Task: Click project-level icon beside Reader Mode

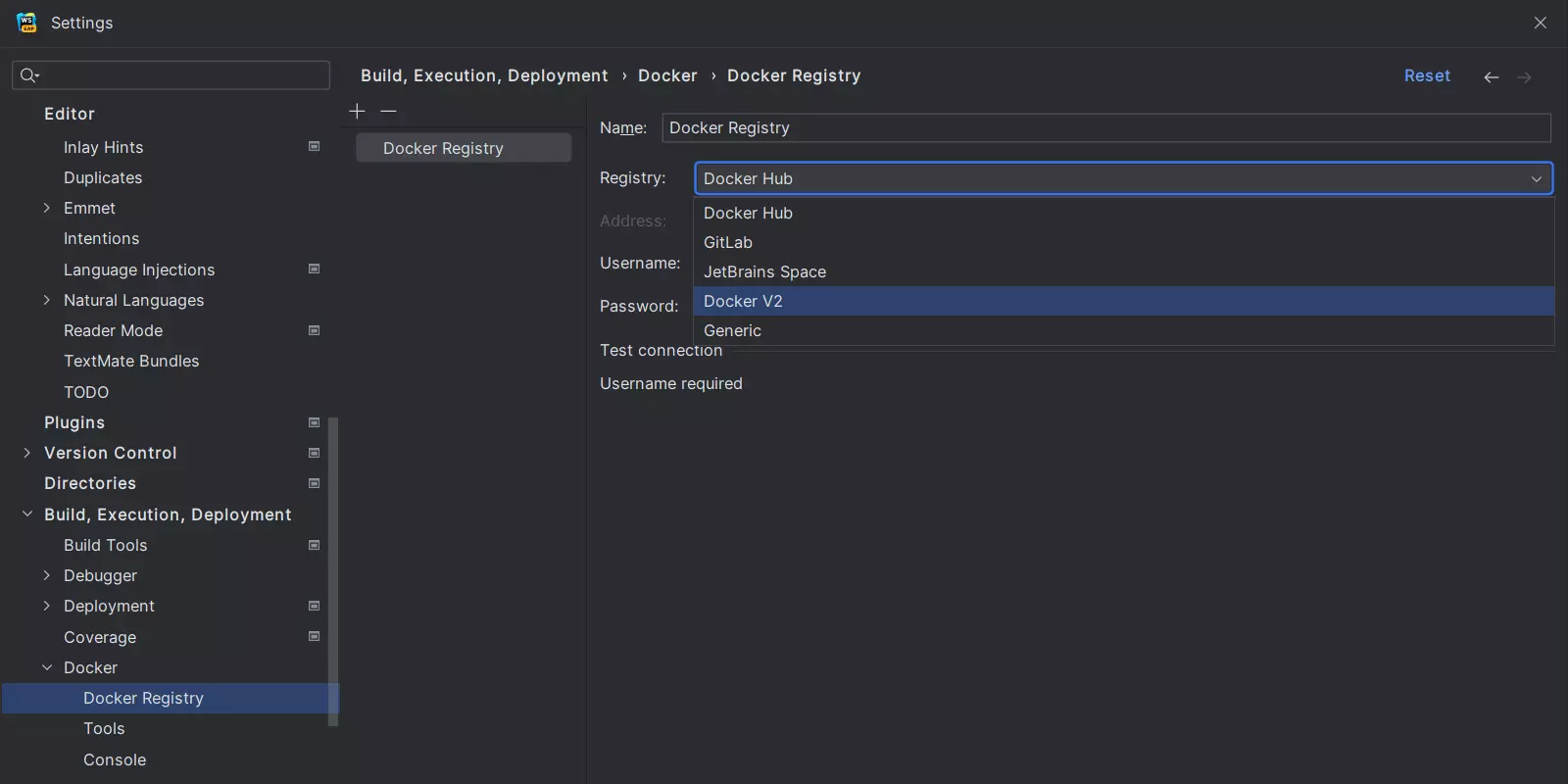Action: click(x=314, y=330)
